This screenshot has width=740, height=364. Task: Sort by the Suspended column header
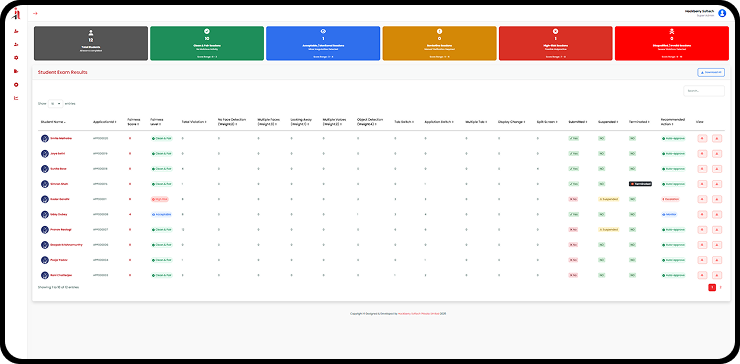[x=608, y=122]
